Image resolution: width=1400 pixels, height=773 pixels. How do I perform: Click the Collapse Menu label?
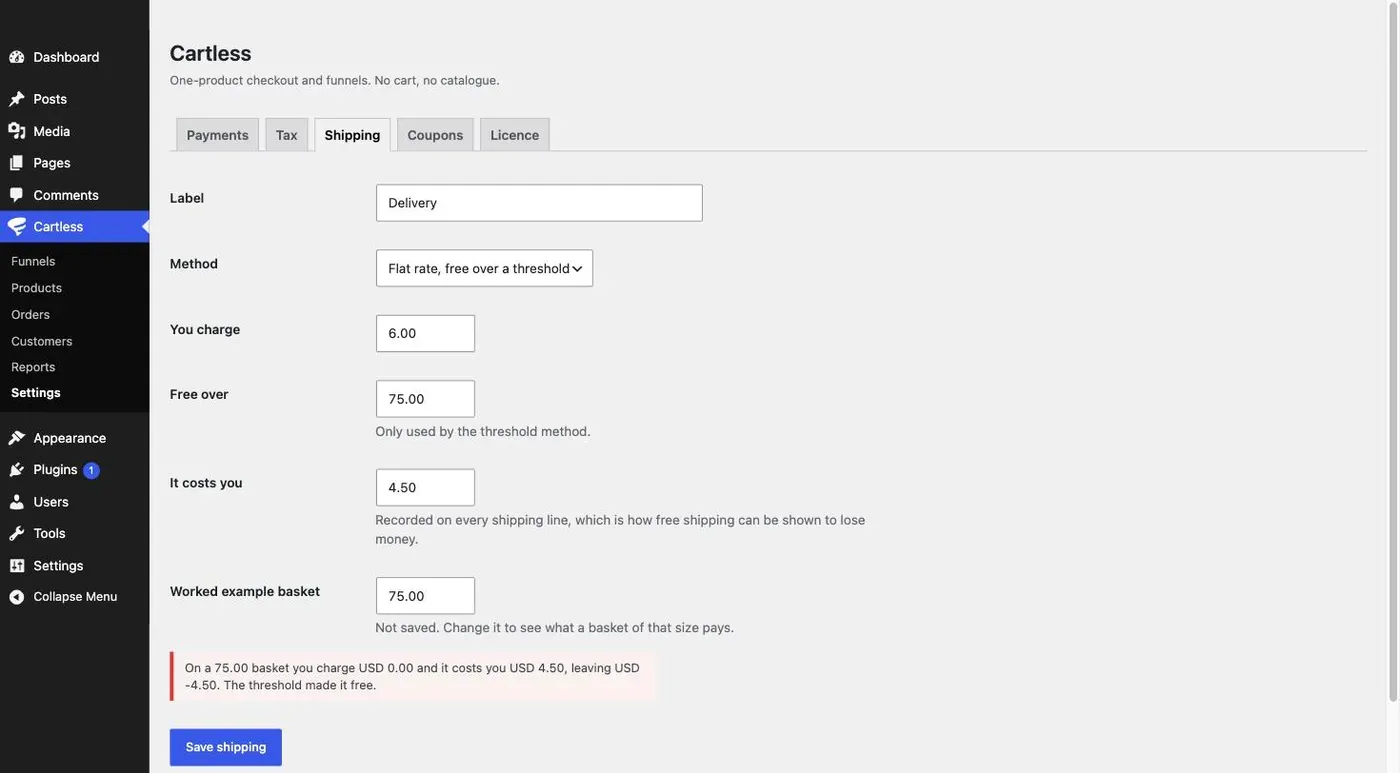[x=75, y=597]
